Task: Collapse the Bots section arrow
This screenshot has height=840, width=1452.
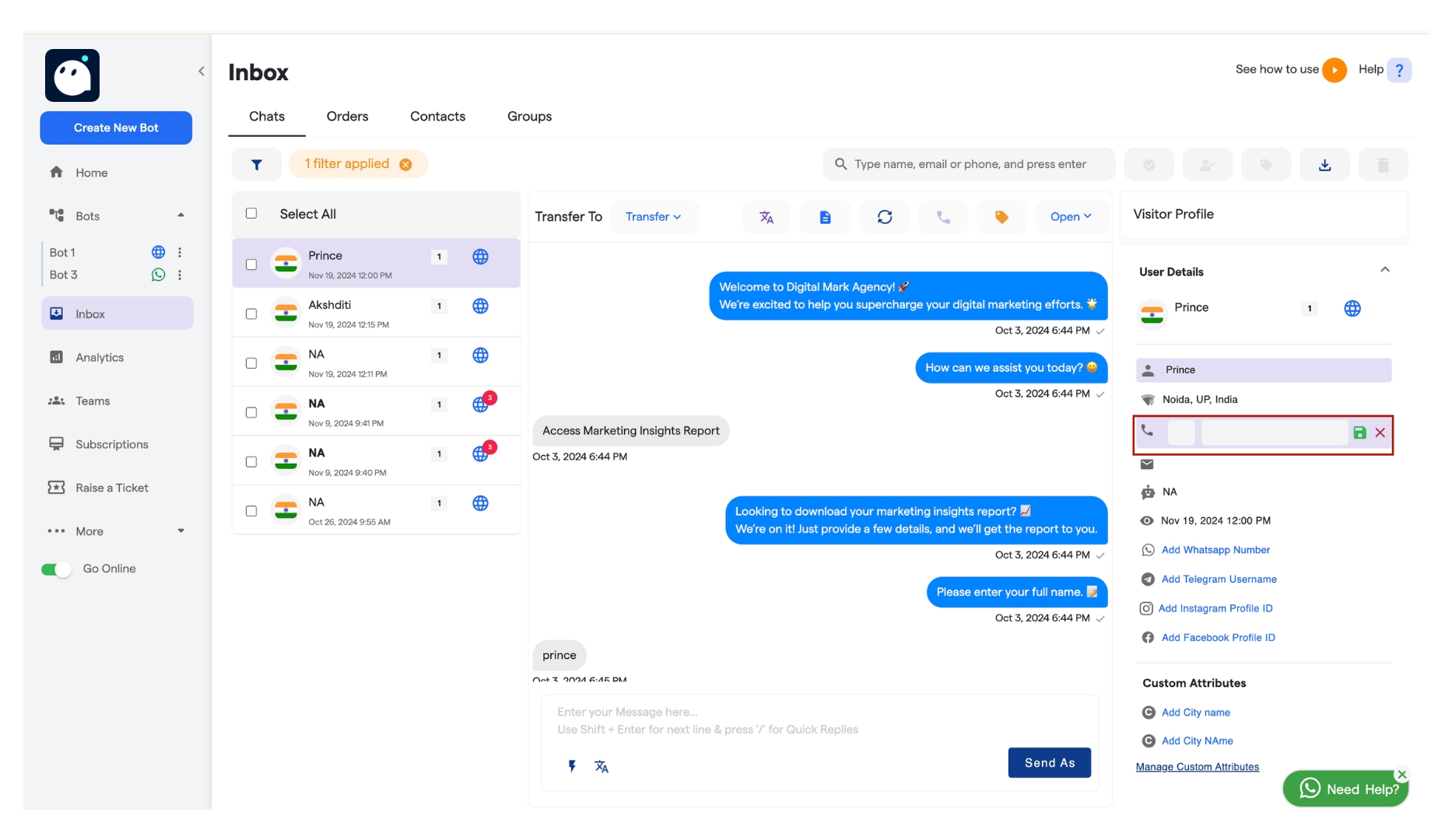Action: tap(181, 215)
